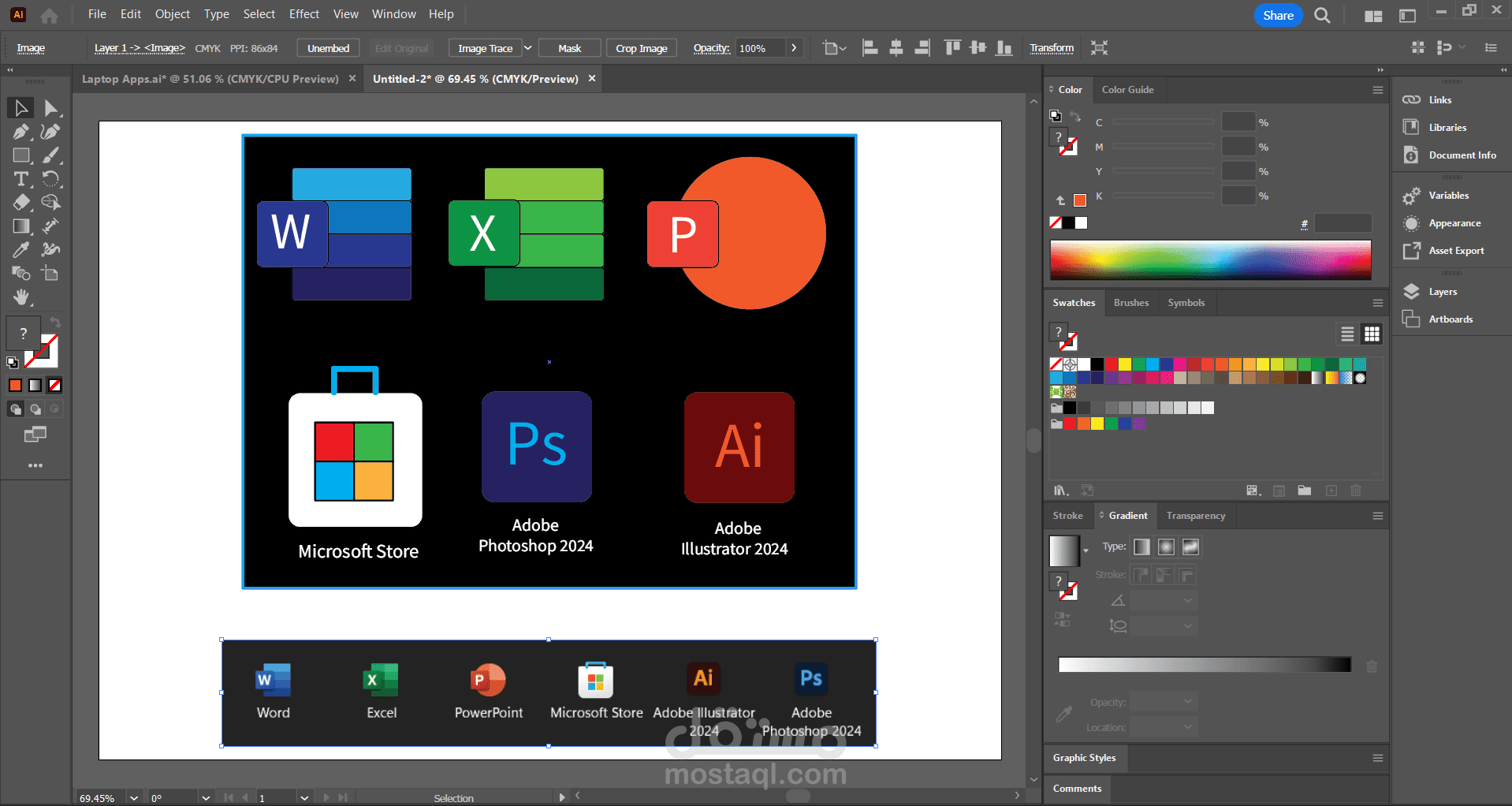Open the Libraries panel
The height and width of the screenshot is (806, 1512).
(1447, 128)
